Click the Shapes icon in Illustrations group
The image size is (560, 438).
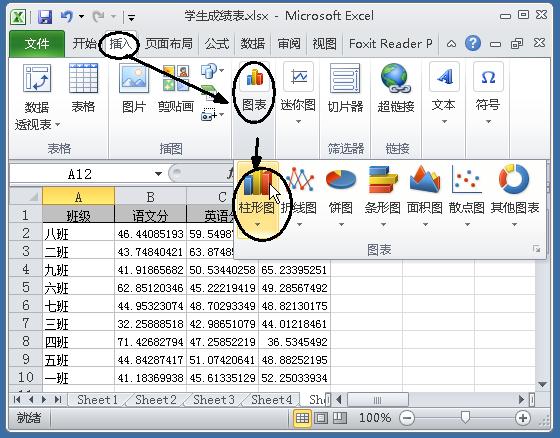pyautogui.click(x=209, y=71)
